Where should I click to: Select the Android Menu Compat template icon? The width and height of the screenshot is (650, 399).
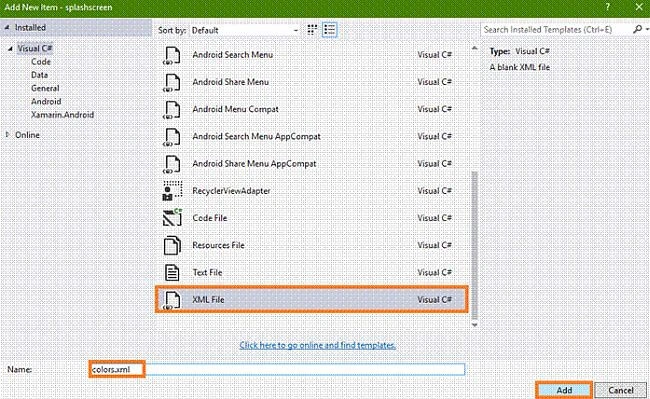click(172, 110)
